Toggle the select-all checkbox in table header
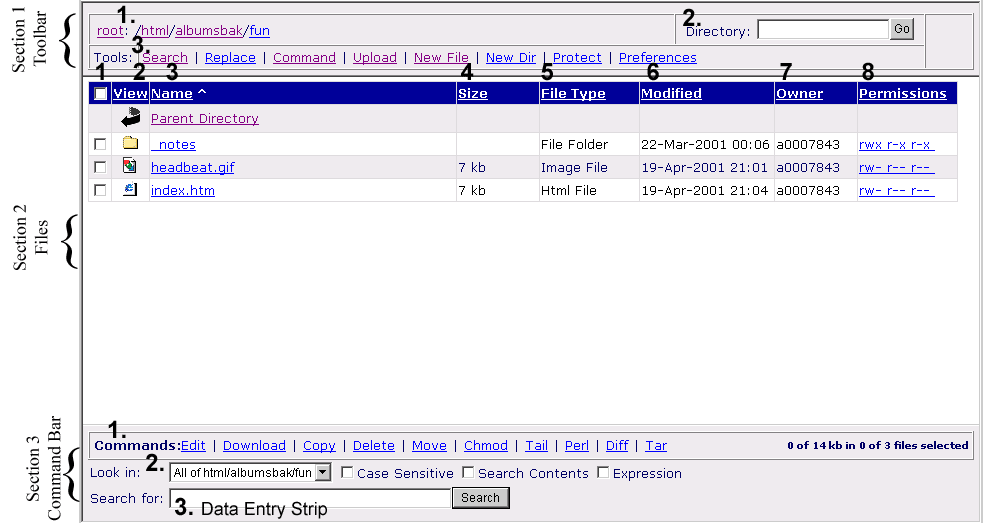 (100, 93)
